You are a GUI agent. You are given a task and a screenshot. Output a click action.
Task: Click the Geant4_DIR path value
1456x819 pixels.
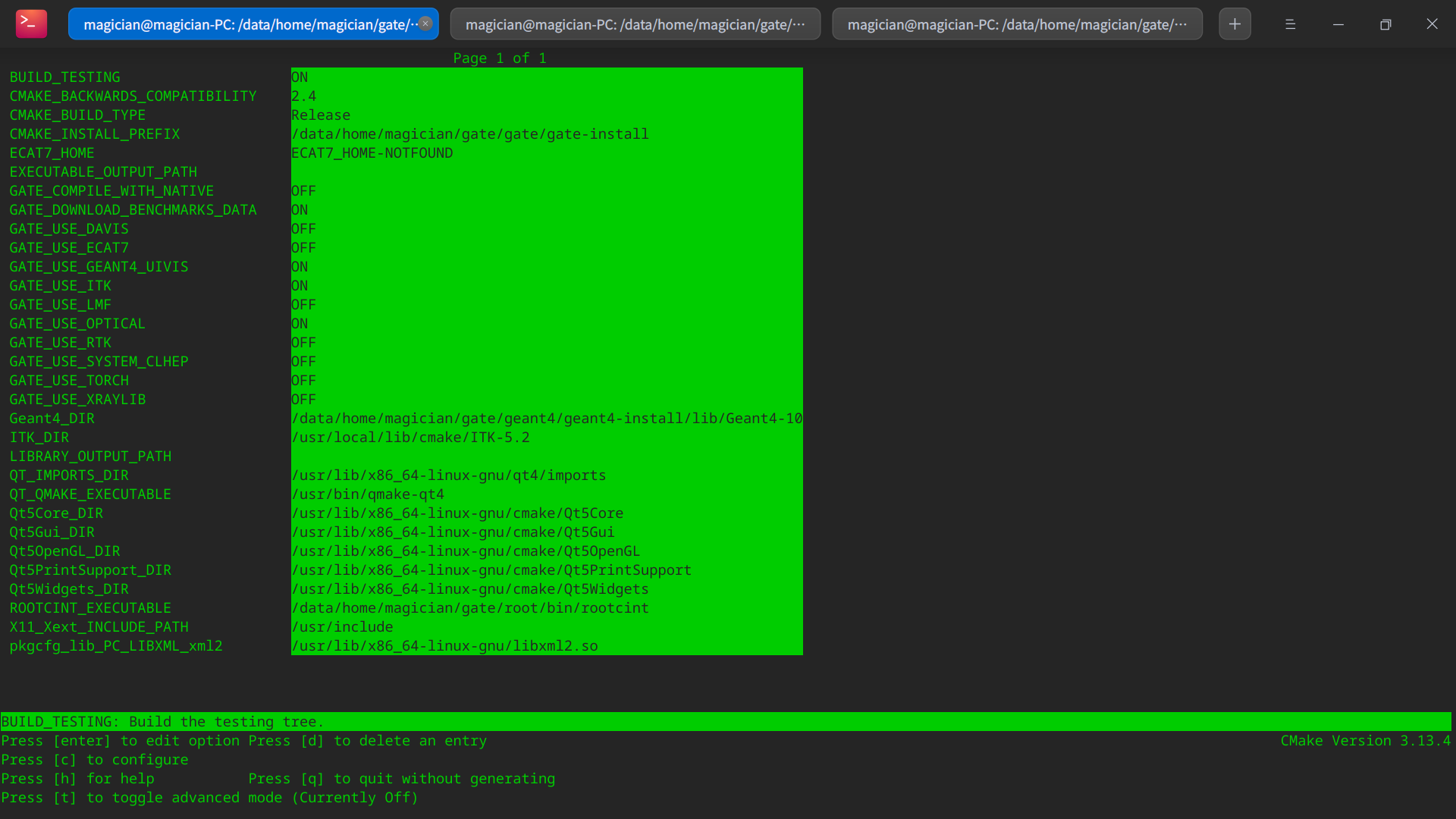pyautogui.click(x=547, y=419)
